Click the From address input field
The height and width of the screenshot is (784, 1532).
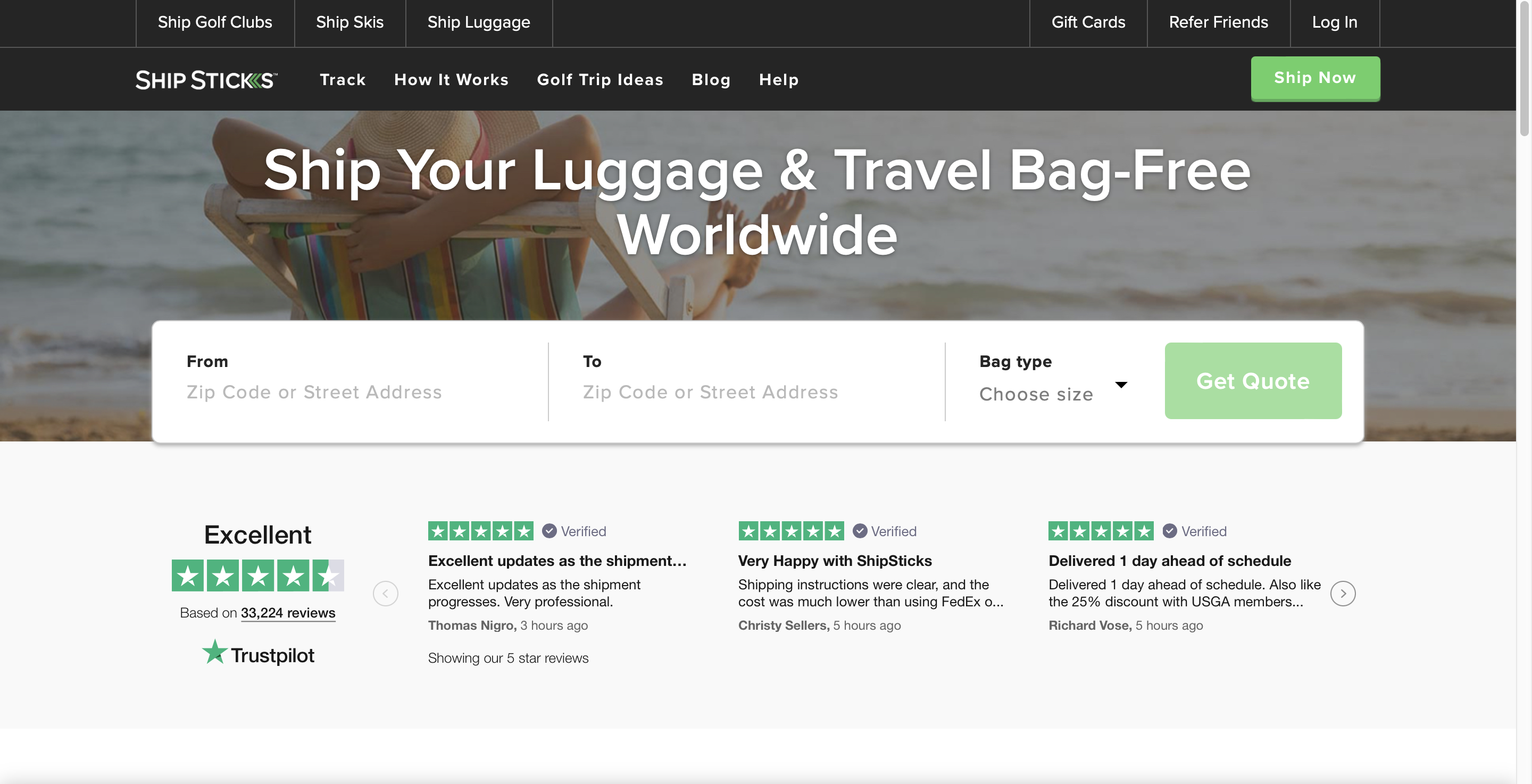click(358, 392)
